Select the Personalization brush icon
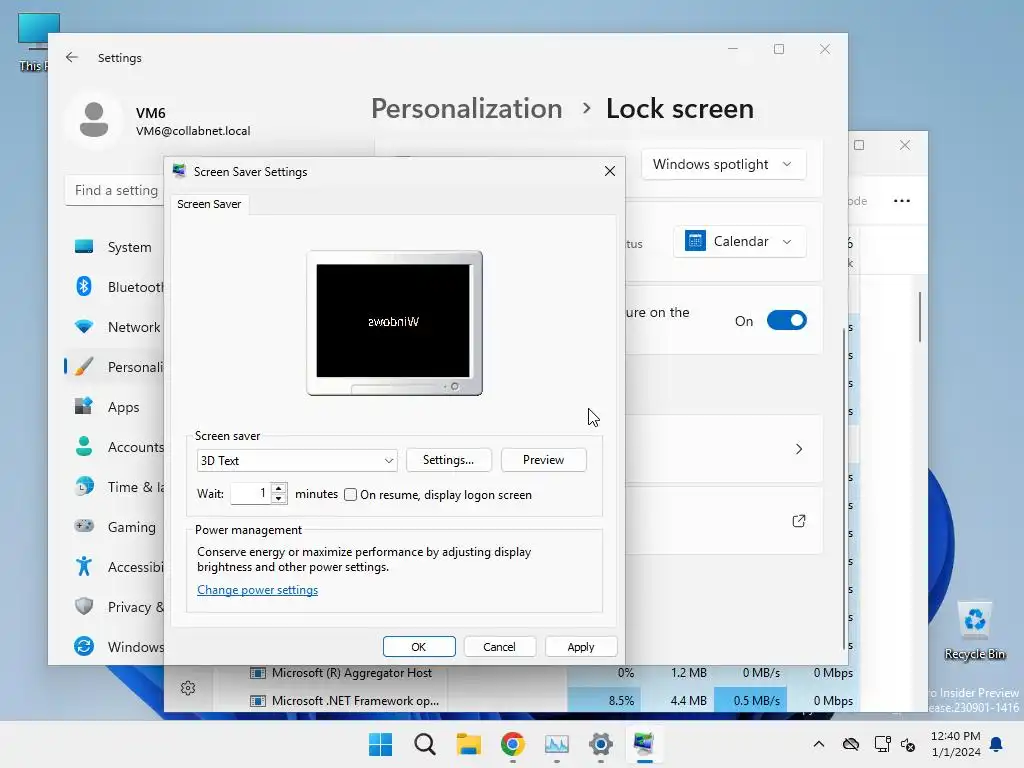Image resolution: width=1024 pixels, height=768 pixels. 84,366
